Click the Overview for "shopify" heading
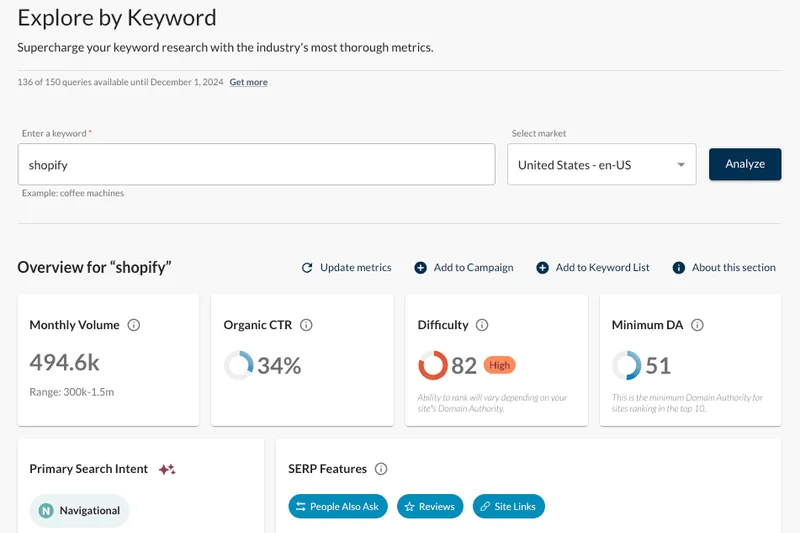800x533 pixels. (94, 267)
